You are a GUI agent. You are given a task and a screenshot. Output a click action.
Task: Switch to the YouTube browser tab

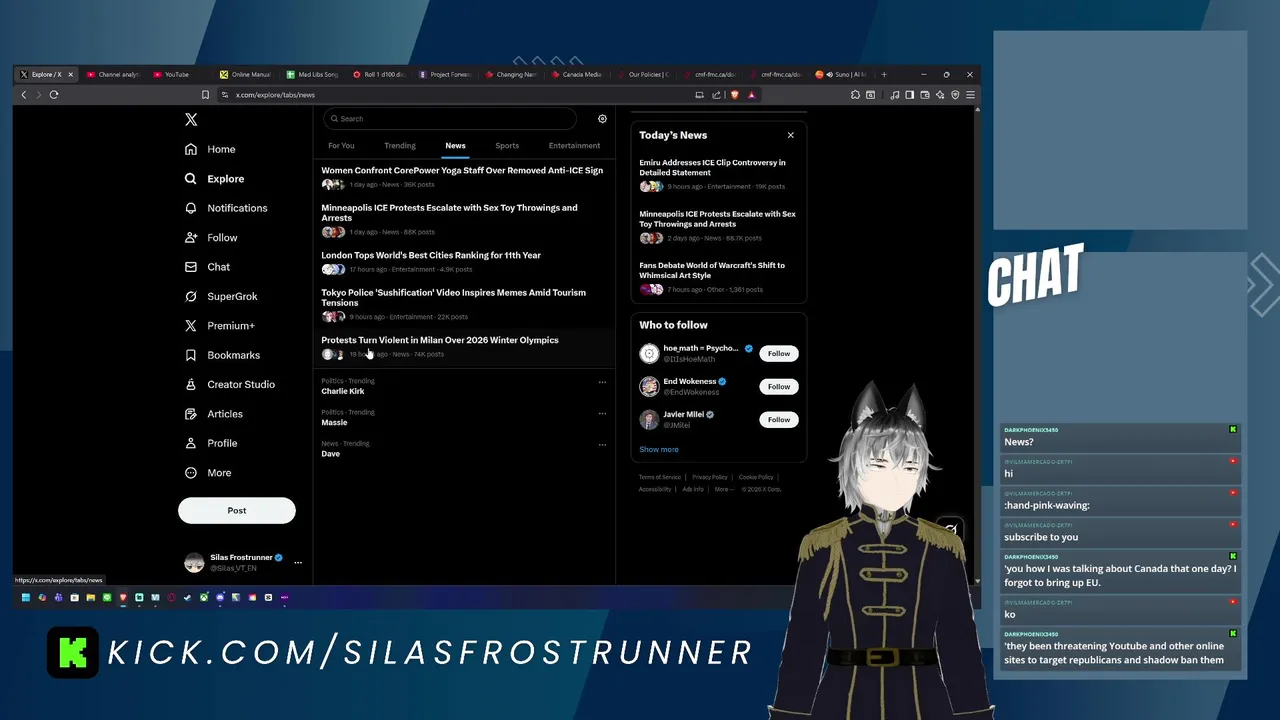[177, 74]
